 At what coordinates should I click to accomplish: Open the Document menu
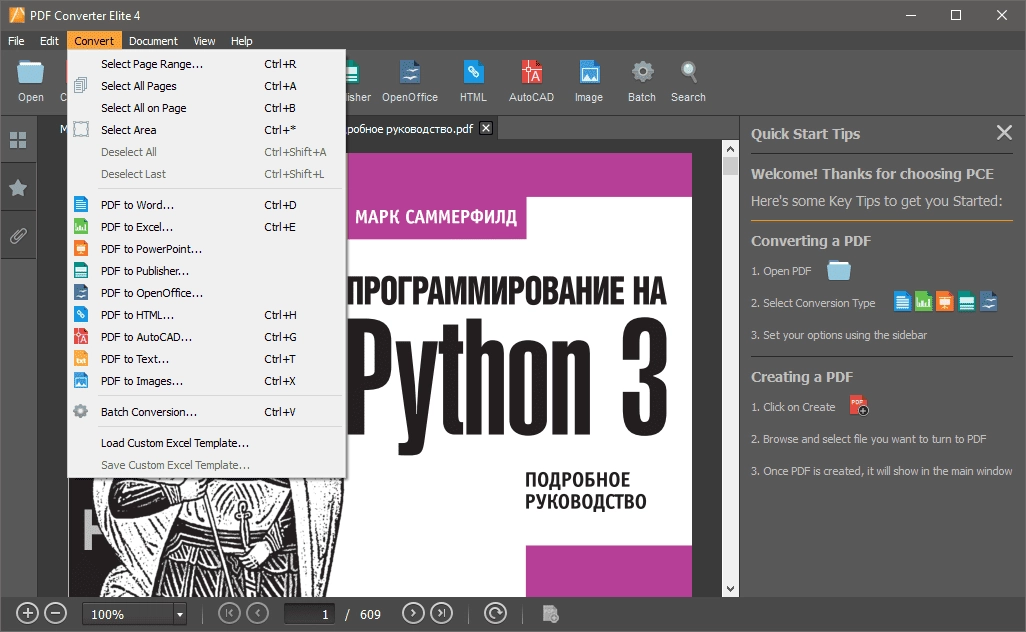click(153, 41)
